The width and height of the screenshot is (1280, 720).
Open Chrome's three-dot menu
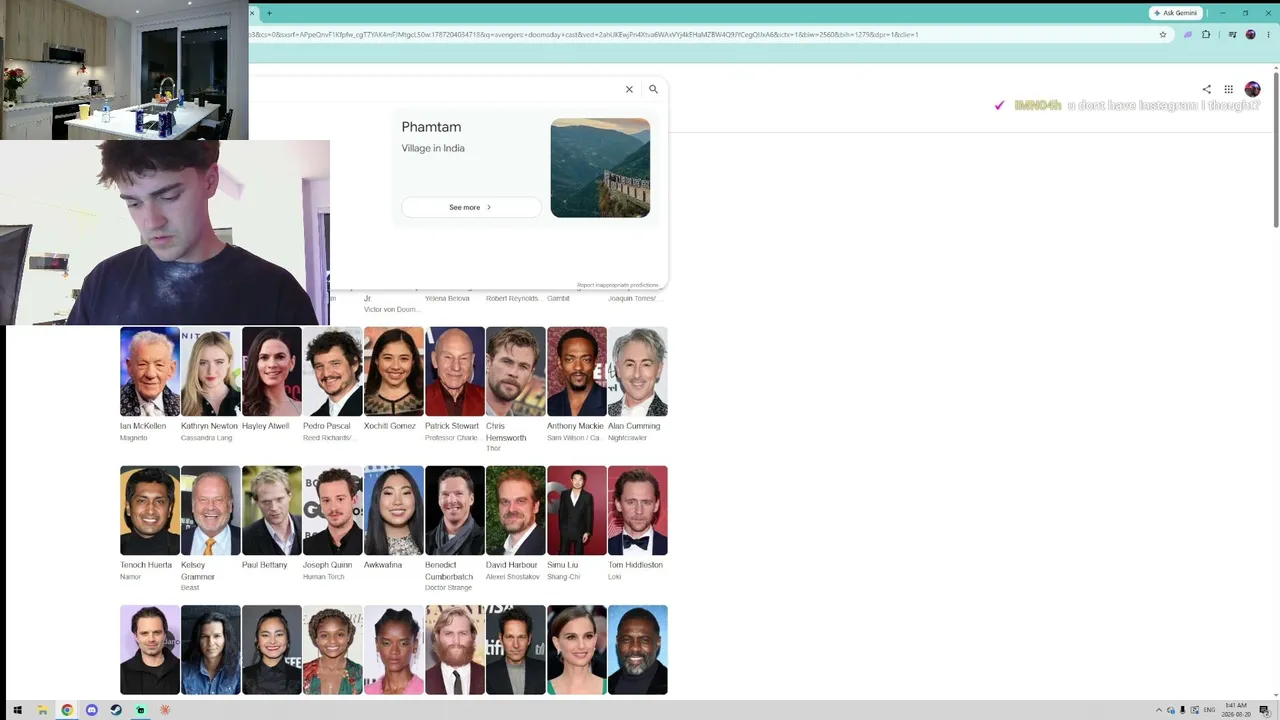click(1267, 34)
